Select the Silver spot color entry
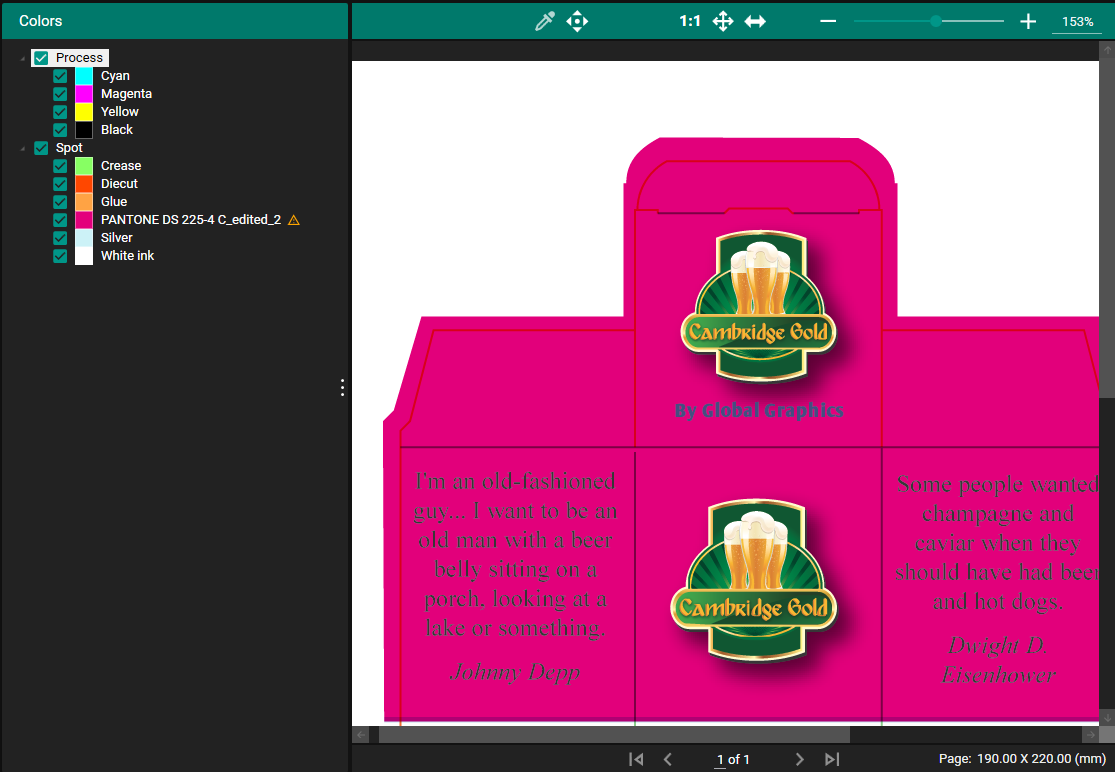 pyautogui.click(x=116, y=238)
